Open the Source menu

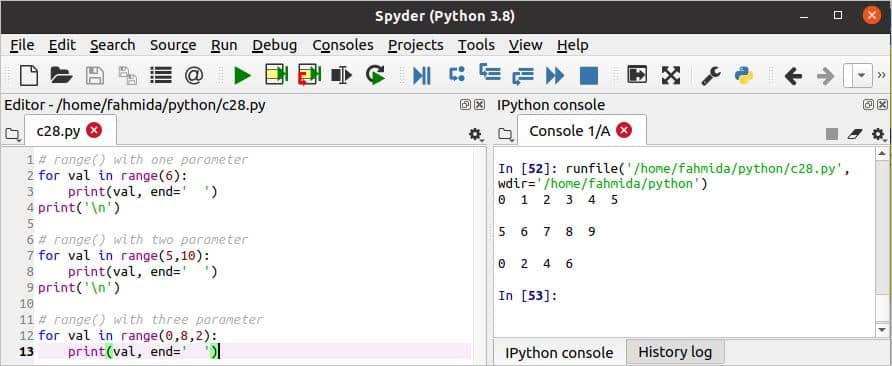[x=173, y=45]
